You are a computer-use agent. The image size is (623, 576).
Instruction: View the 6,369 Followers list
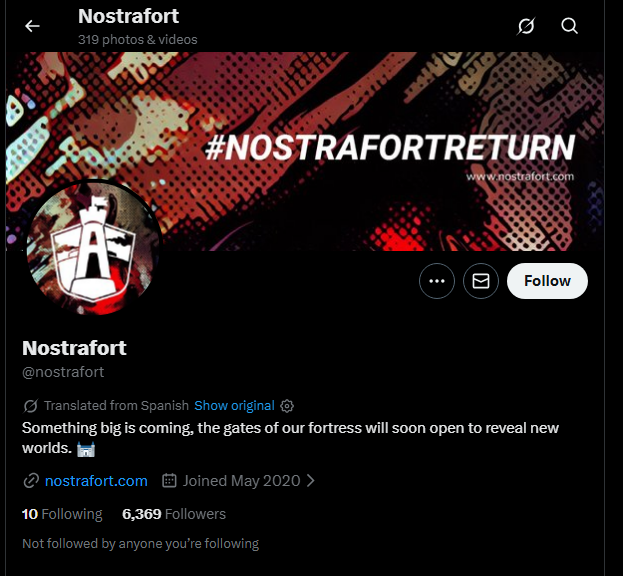coord(174,514)
